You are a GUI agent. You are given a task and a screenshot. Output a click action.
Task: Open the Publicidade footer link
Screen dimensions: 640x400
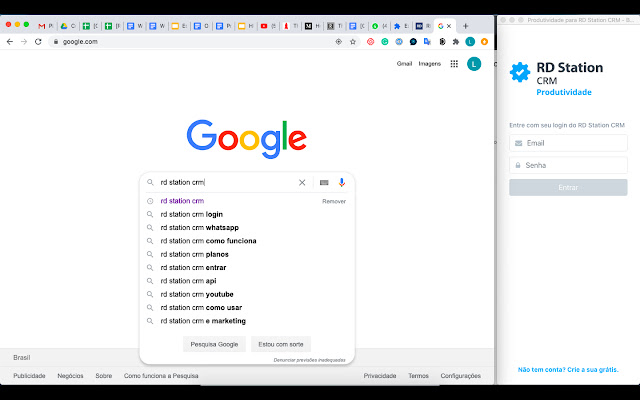click(29, 376)
